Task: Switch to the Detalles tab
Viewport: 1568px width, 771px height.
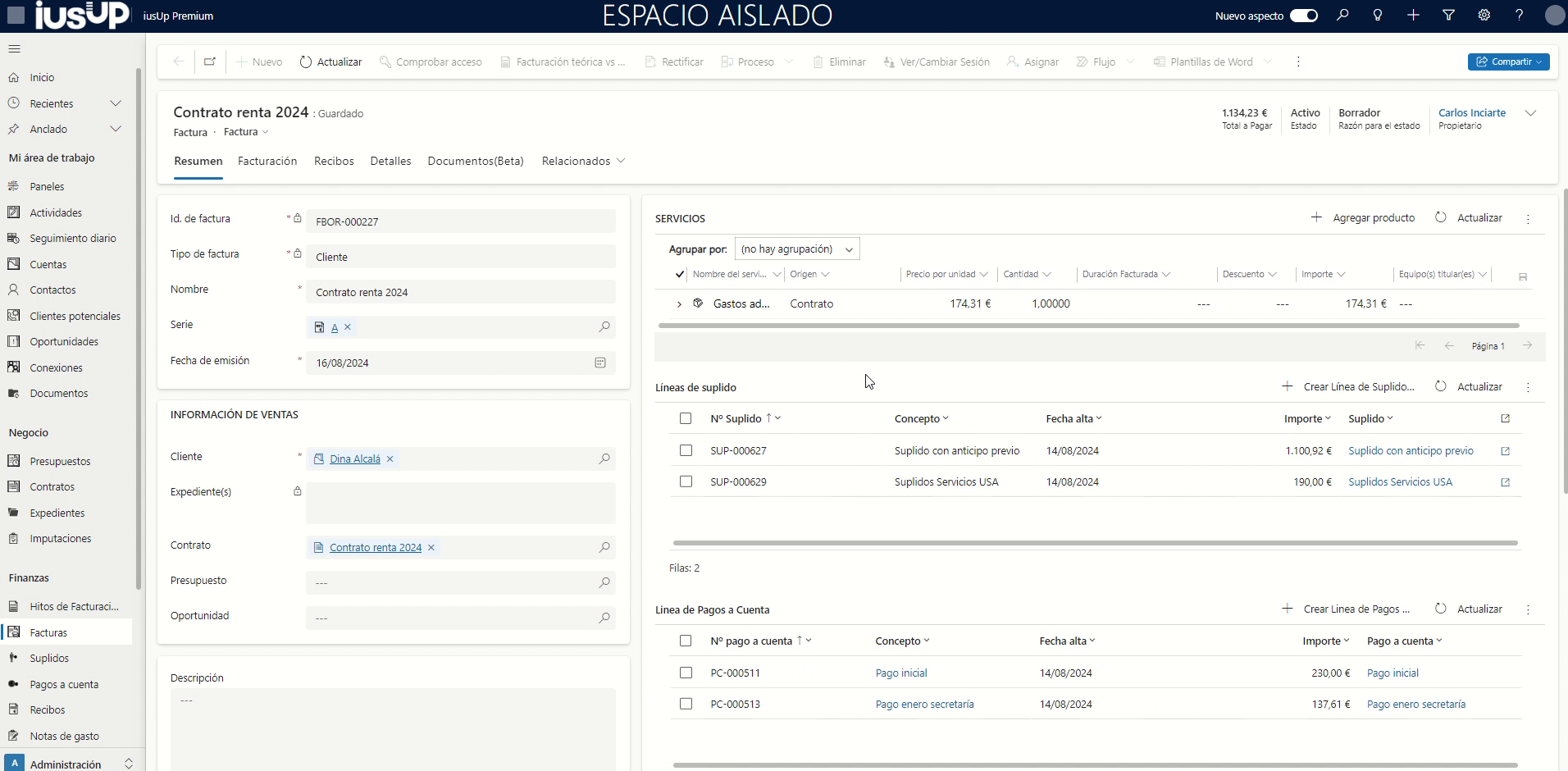Action: pyautogui.click(x=390, y=162)
